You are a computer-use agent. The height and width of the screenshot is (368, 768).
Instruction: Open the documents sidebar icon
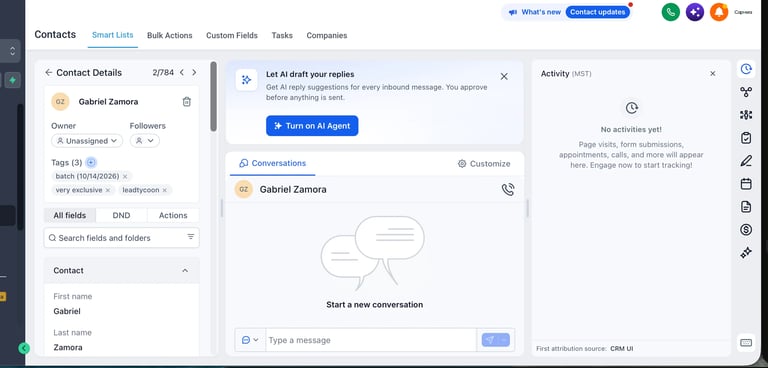point(746,207)
